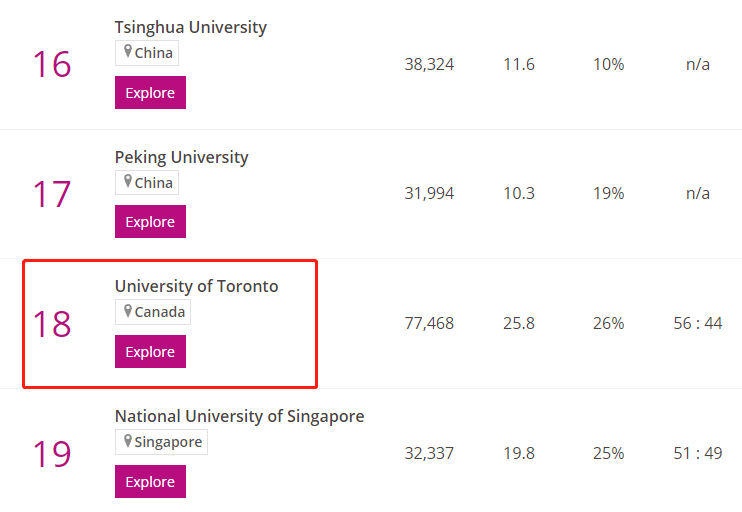Click location pin icon in Tsinghua's China tag
The height and width of the screenshot is (512, 742).
(128, 51)
